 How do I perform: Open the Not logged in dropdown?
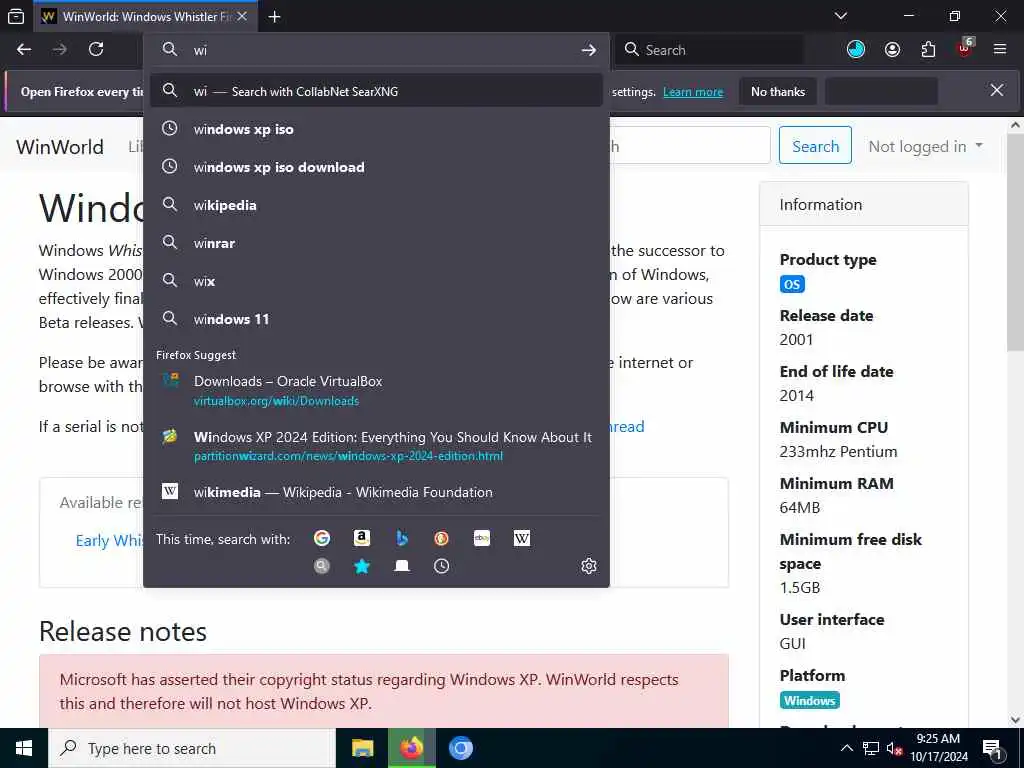[x=925, y=146]
